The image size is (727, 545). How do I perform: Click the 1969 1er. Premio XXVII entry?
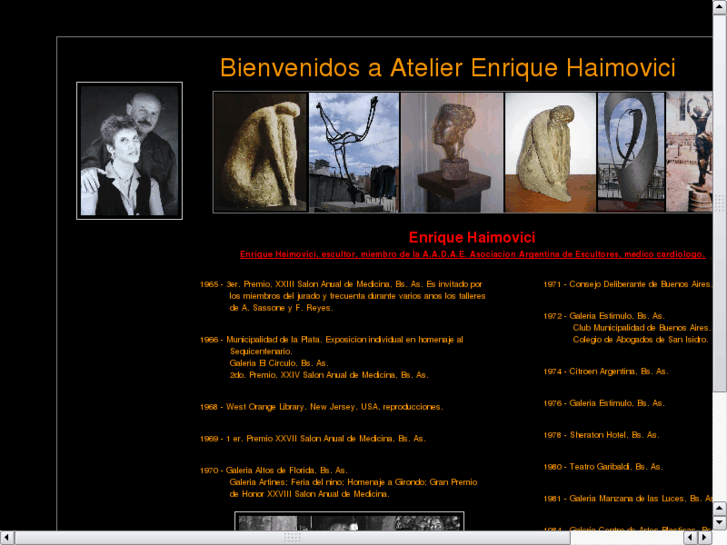312,438
